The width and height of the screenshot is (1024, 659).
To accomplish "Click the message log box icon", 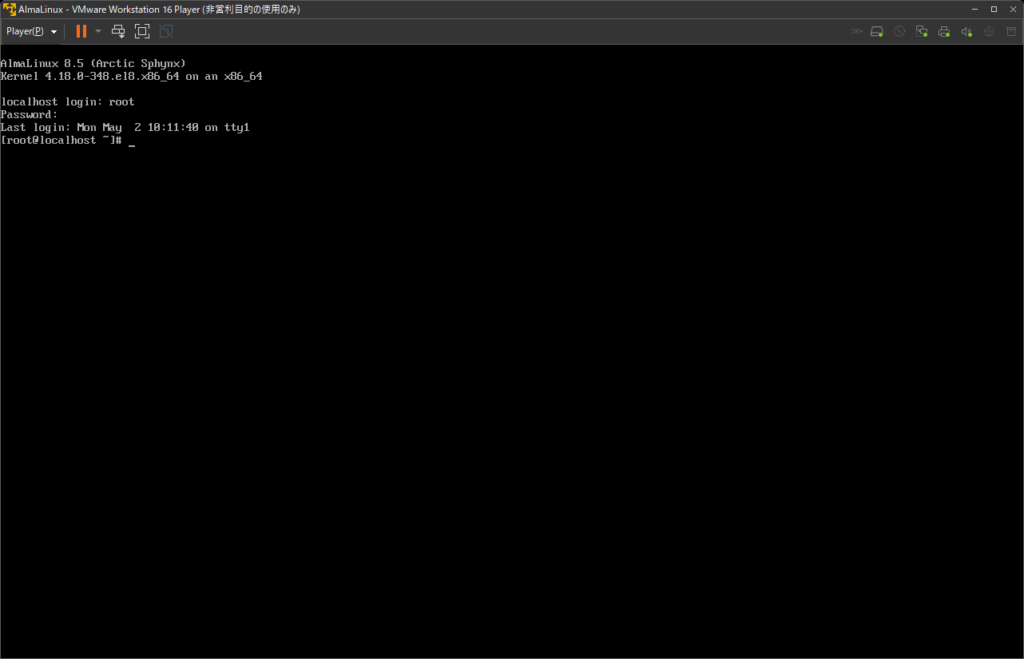I will coord(1011,31).
